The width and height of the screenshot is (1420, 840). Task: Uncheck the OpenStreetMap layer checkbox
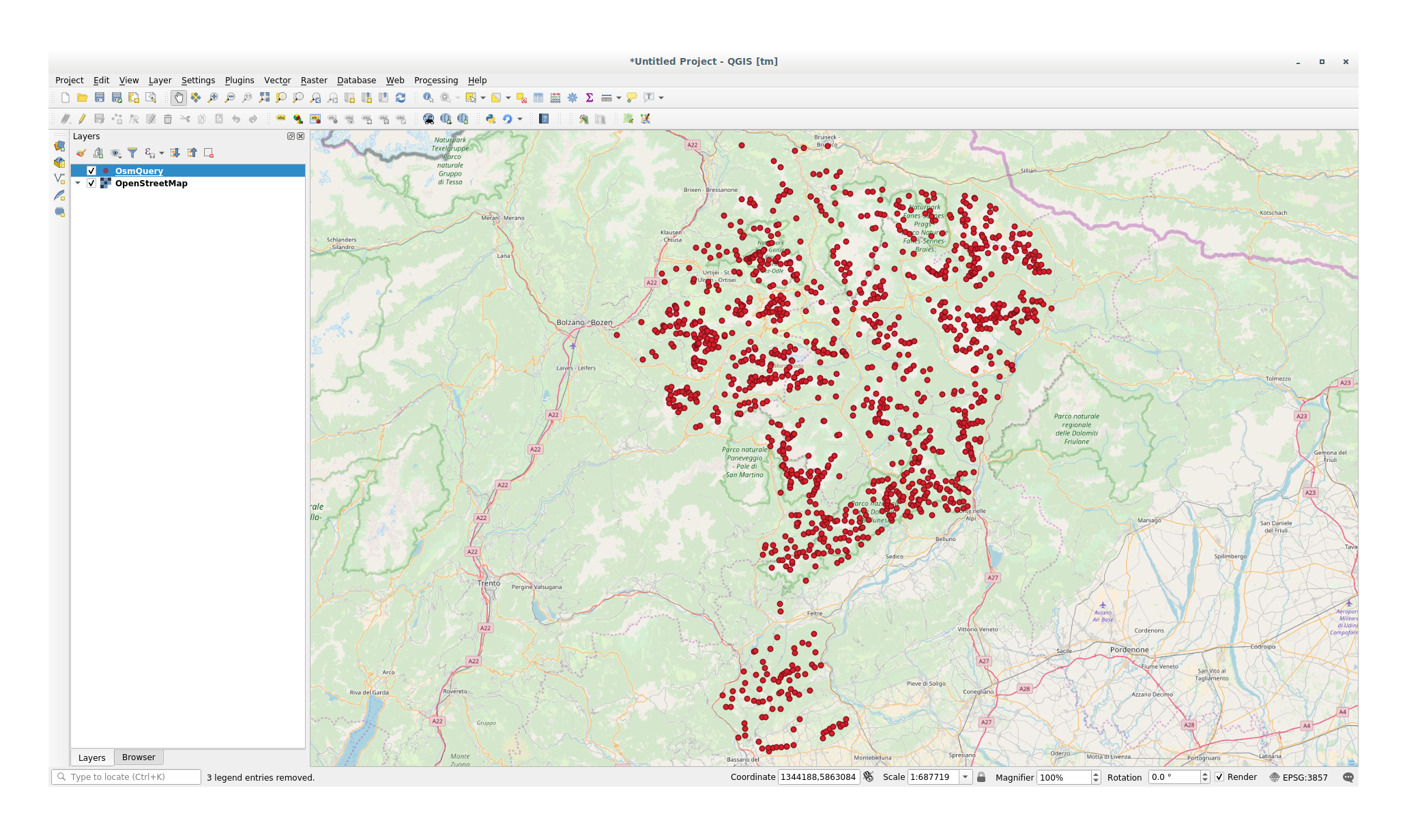[91, 183]
